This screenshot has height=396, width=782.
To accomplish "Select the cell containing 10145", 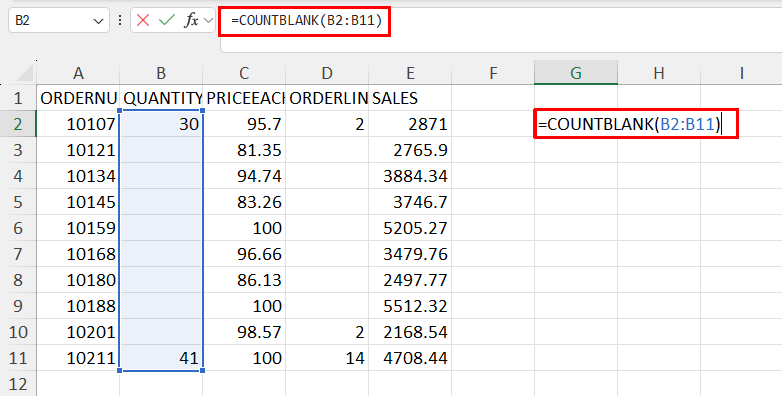I will [78, 201].
